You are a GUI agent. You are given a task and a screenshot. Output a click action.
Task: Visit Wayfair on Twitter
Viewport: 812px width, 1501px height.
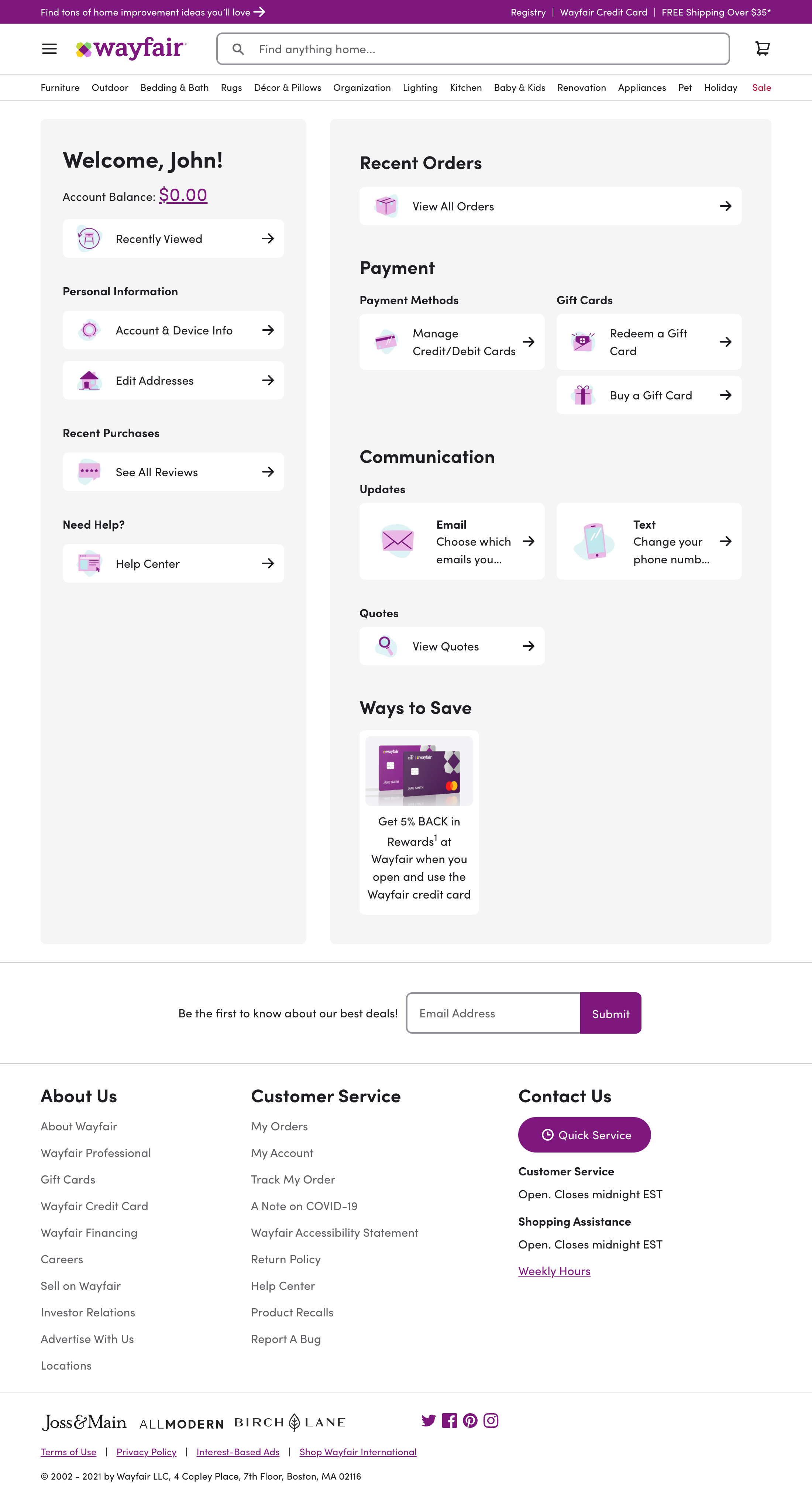429,1421
